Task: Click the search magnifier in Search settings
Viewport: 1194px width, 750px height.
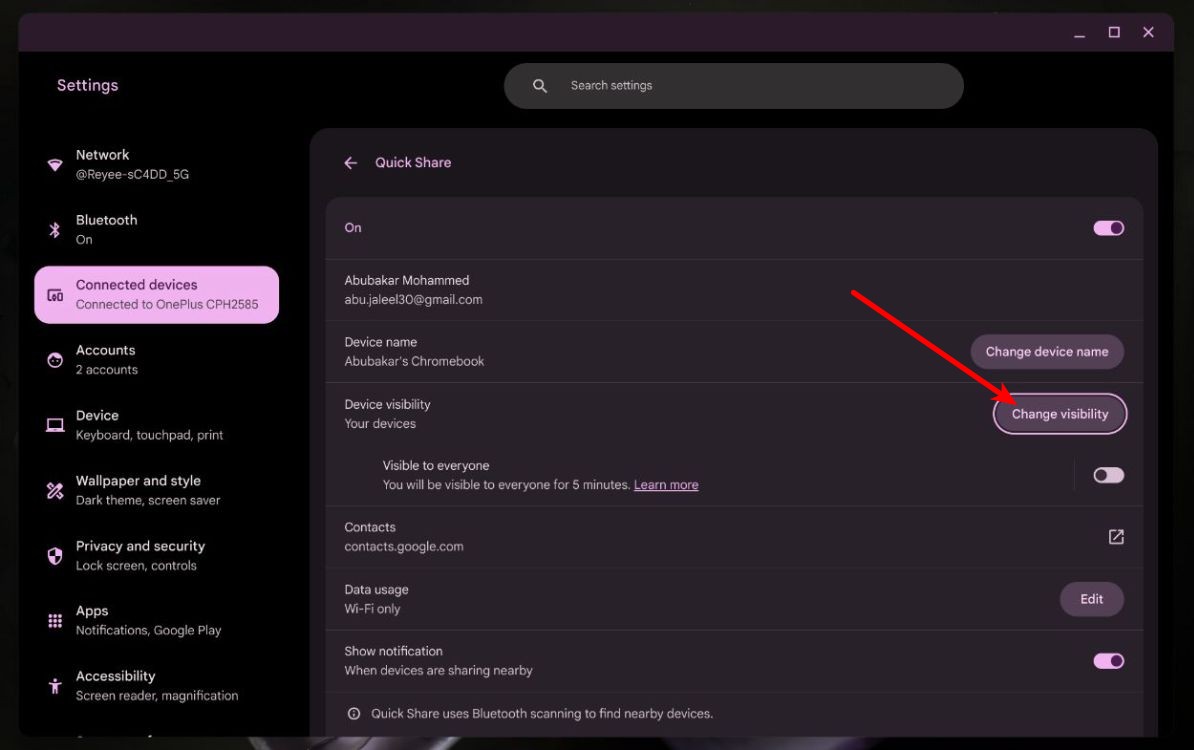Action: (540, 85)
